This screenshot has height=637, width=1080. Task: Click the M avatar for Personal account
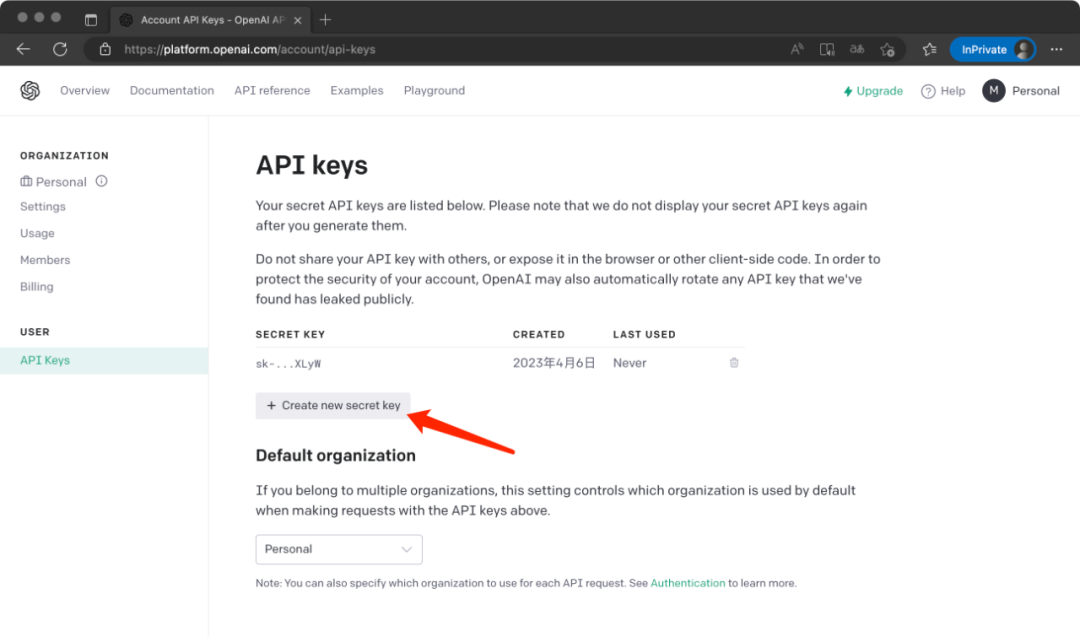[x=993, y=91]
